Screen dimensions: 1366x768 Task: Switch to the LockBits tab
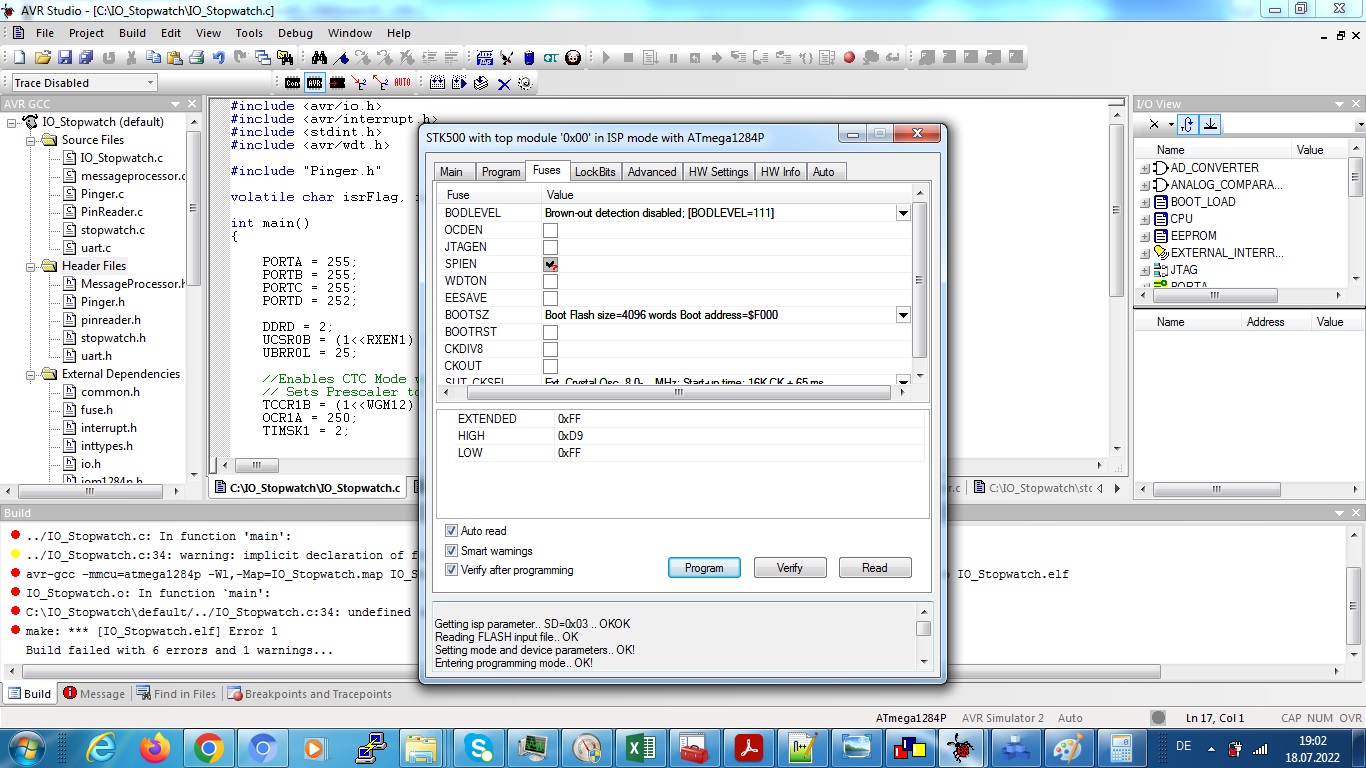click(x=595, y=172)
